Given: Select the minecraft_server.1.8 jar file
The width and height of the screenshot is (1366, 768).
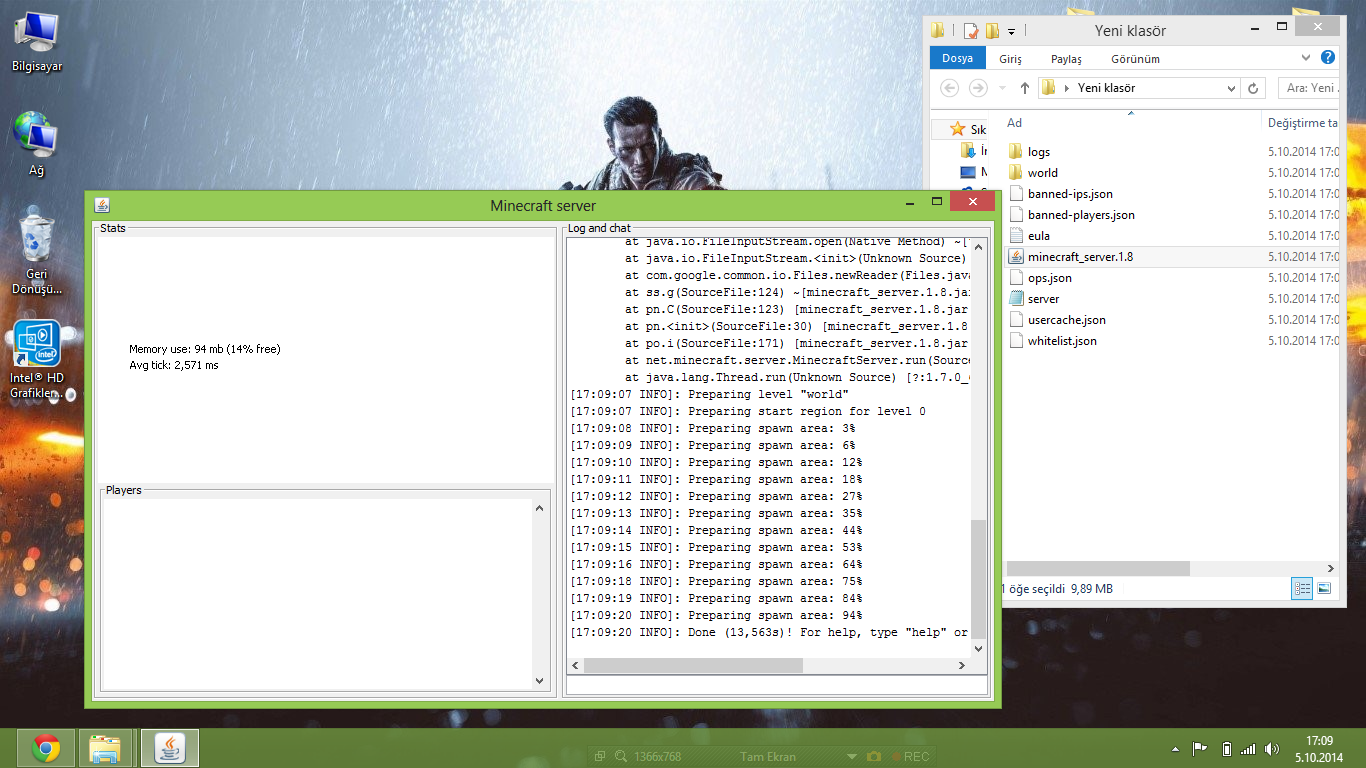Looking at the screenshot, I should 1080,257.
